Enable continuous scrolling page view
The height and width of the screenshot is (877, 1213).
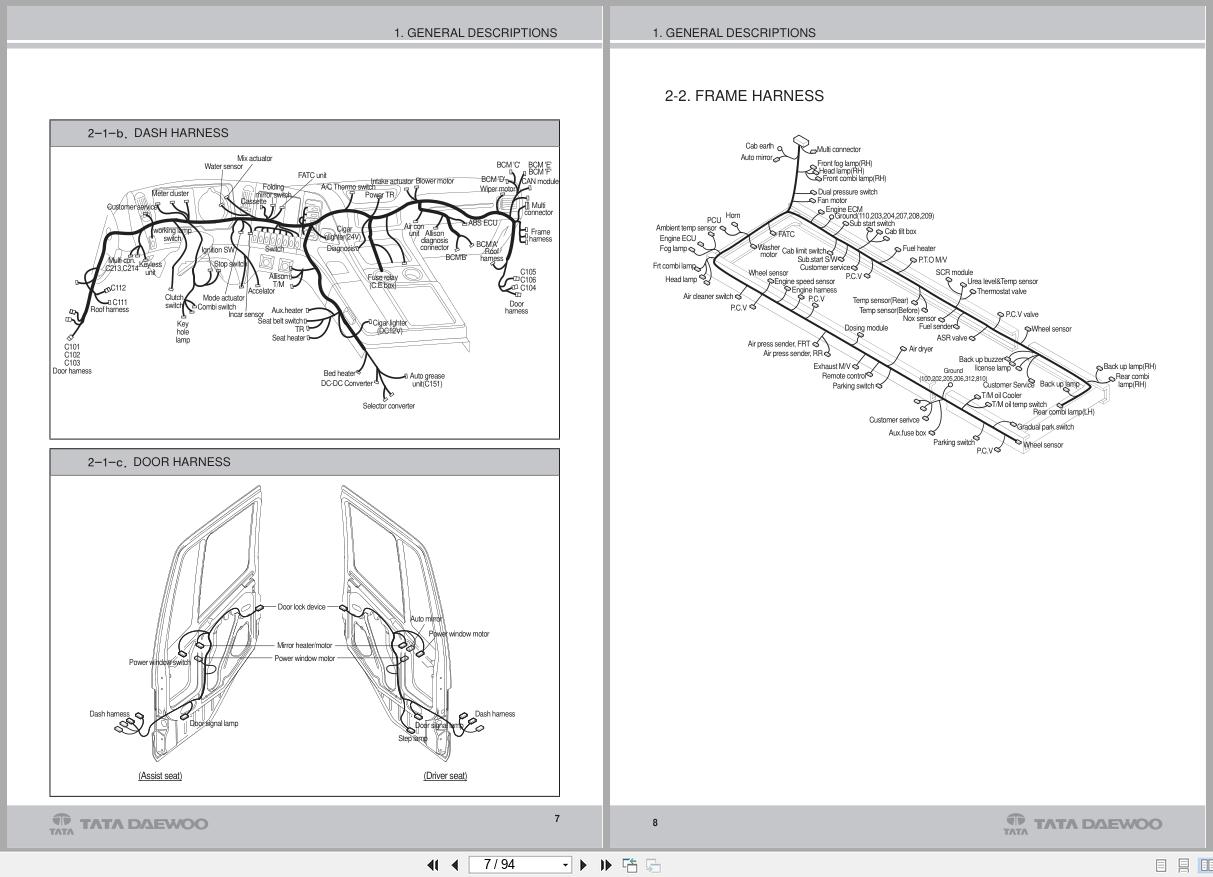pyautogui.click(x=1184, y=864)
